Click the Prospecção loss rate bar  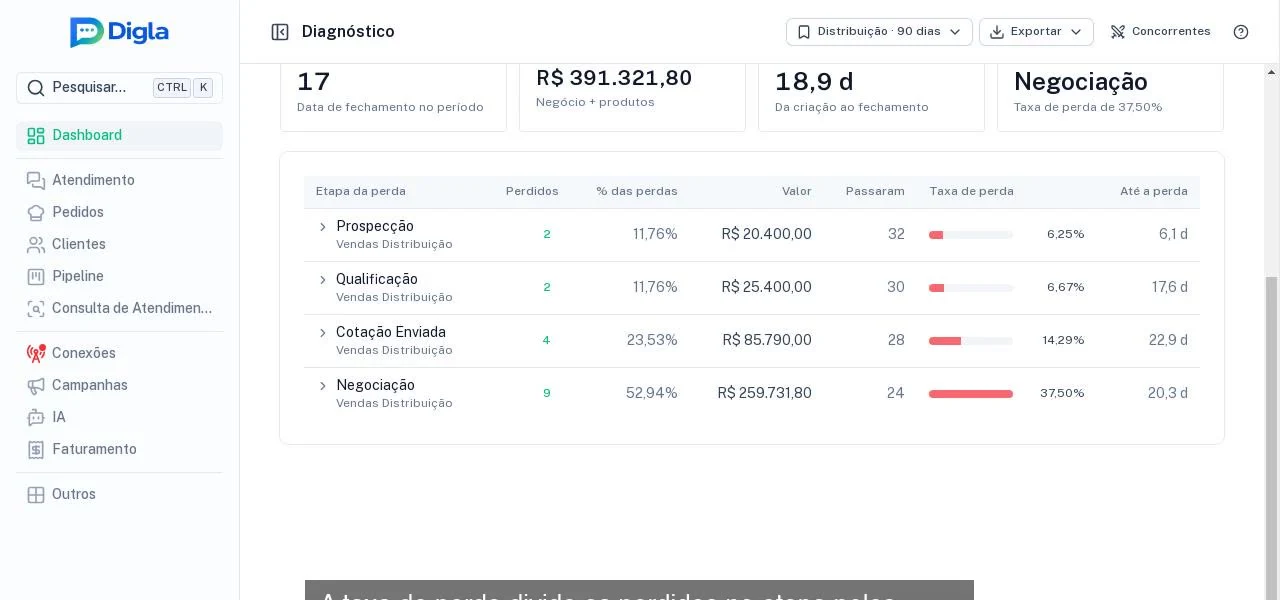[971, 235]
